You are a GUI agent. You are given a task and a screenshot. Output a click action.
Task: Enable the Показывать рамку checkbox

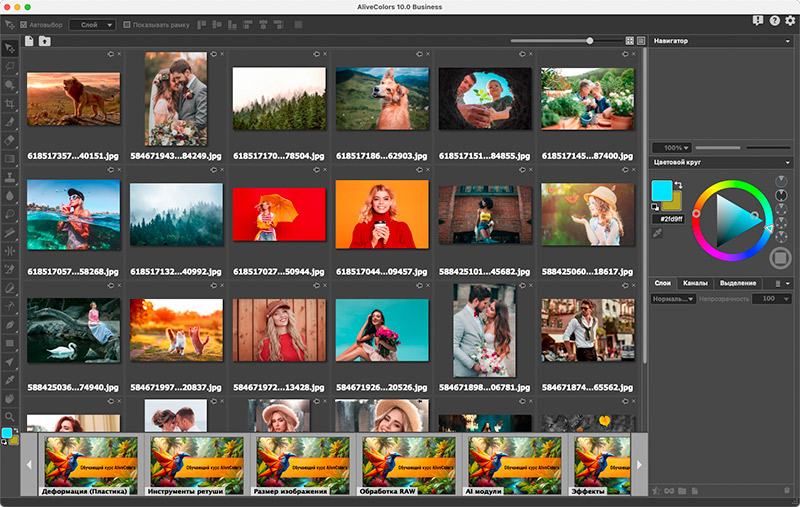point(125,24)
